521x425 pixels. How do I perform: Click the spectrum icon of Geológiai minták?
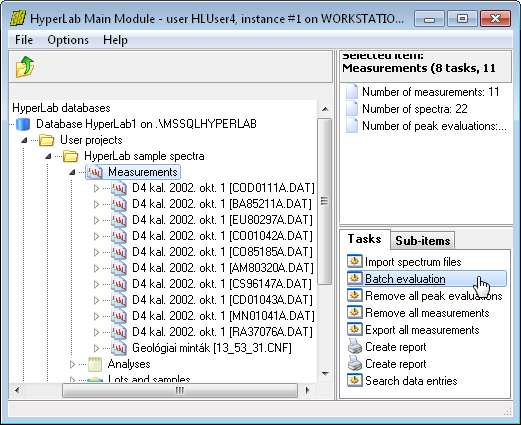coord(119,348)
